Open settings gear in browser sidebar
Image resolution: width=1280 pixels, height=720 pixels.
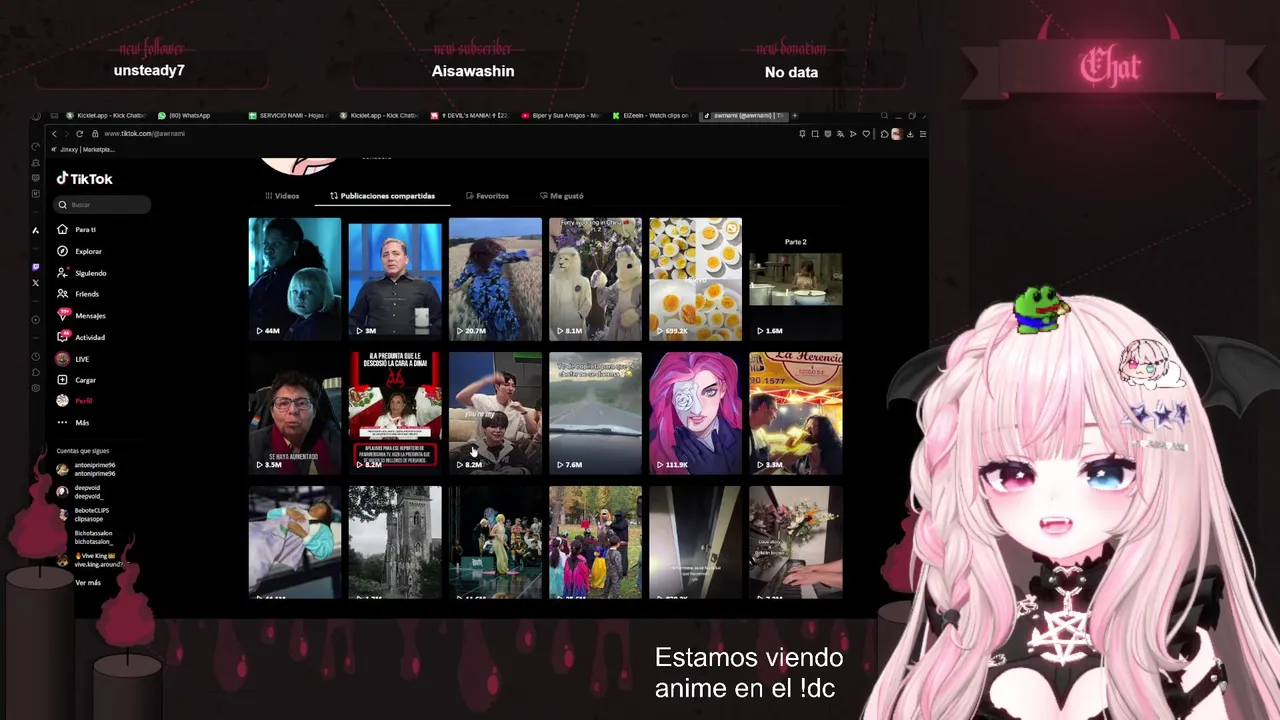click(x=36, y=388)
